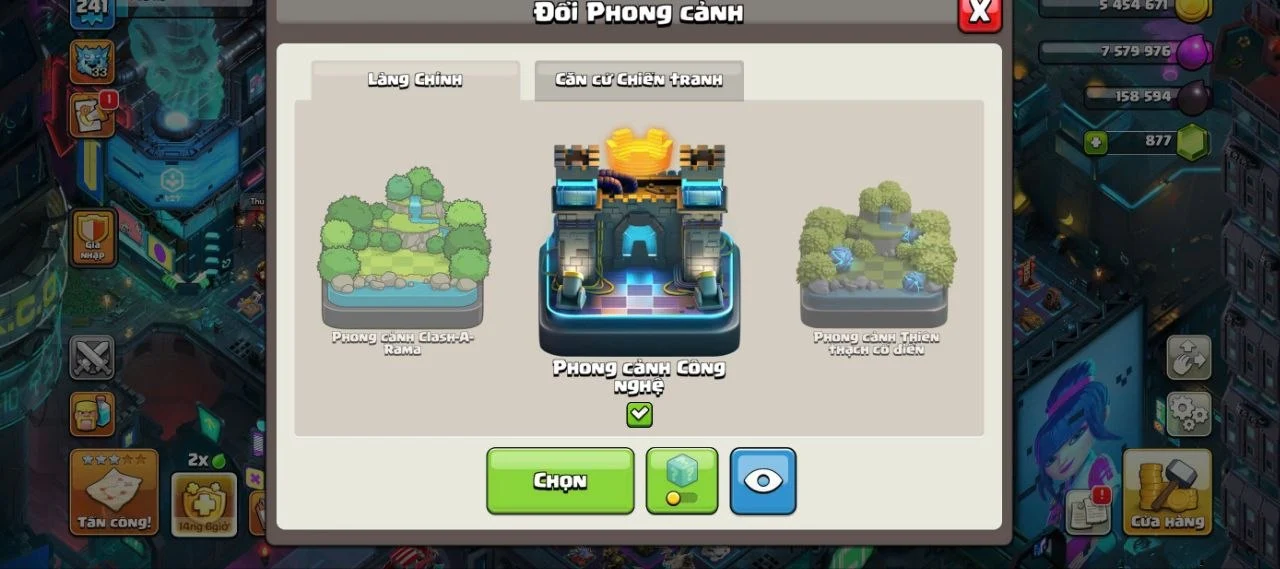1280x569 pixels.
Task: Open the blue wolf league badge icon
Action: click(x=92, y=61)
